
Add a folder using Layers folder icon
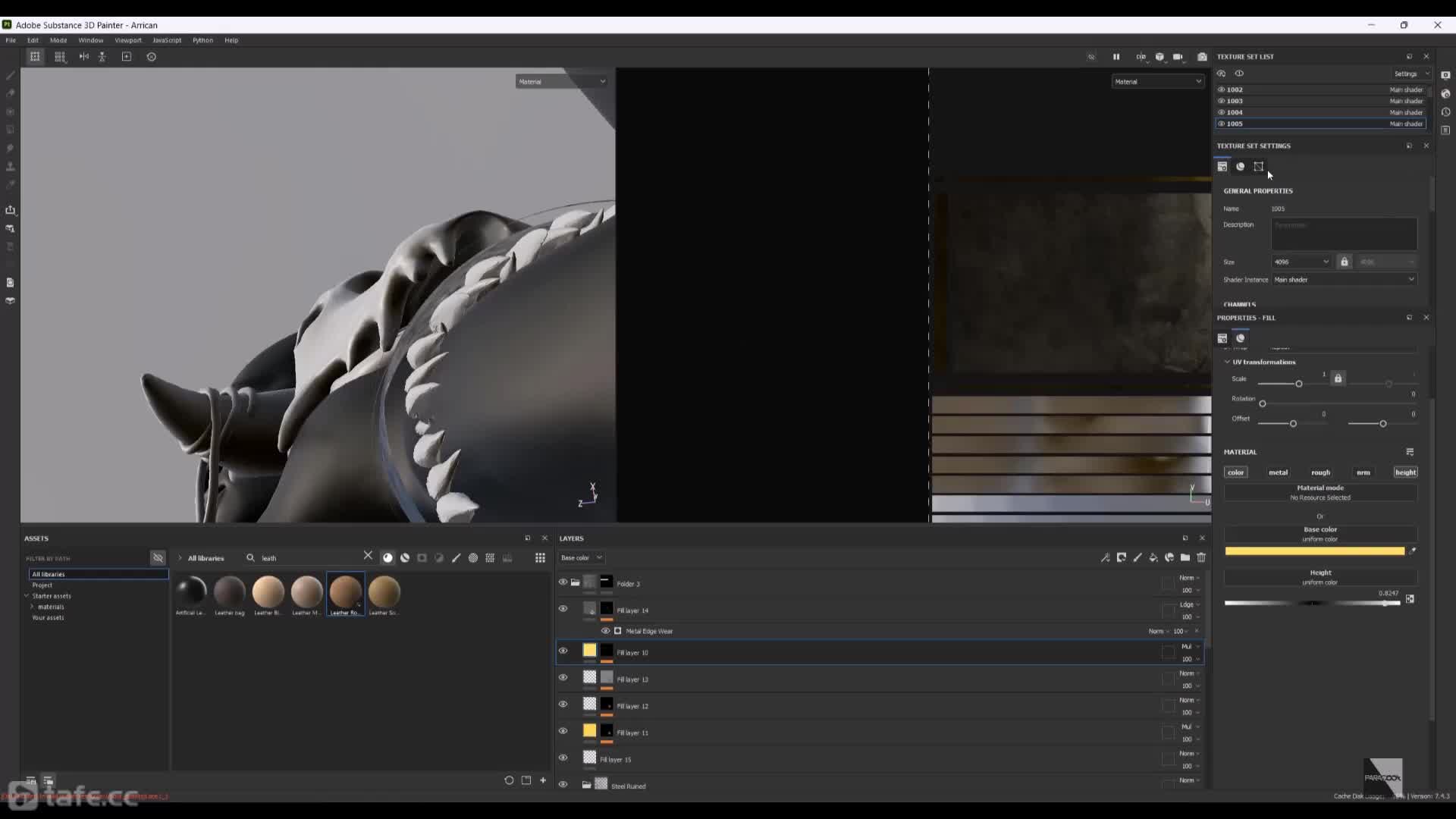pyautogui.click(x=1185, y=558)
